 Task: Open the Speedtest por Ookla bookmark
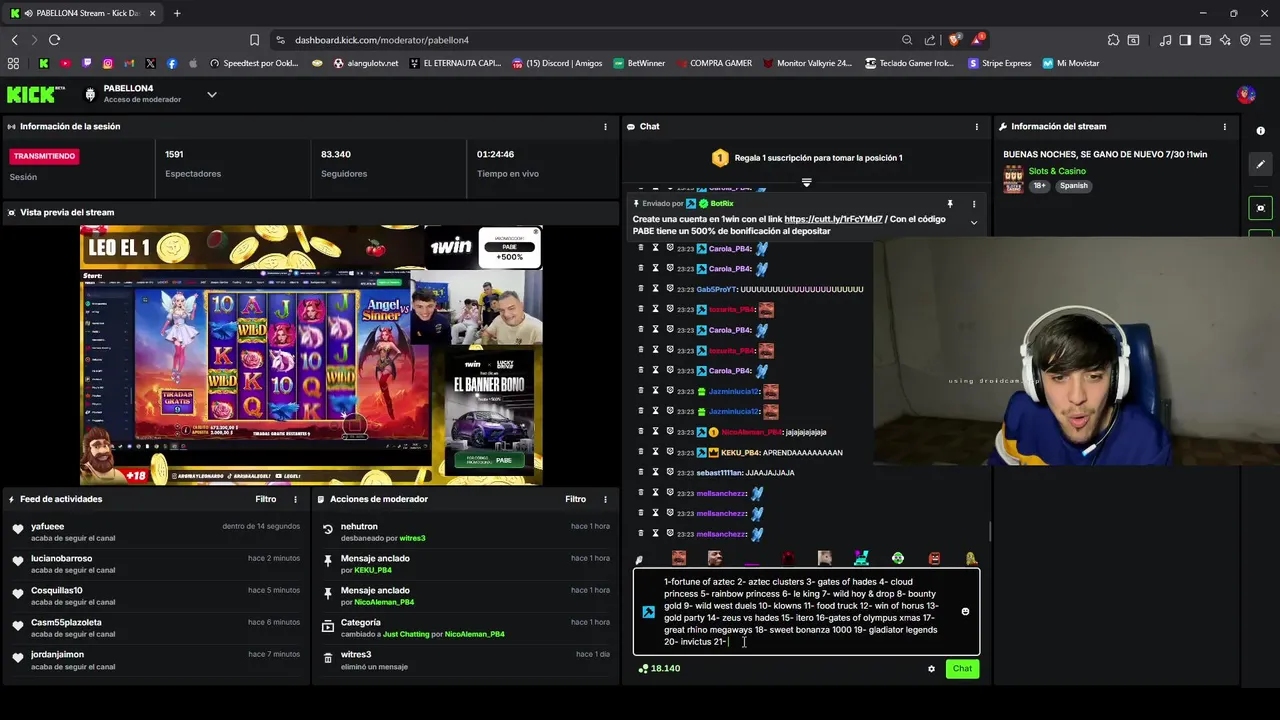[254, 63]
